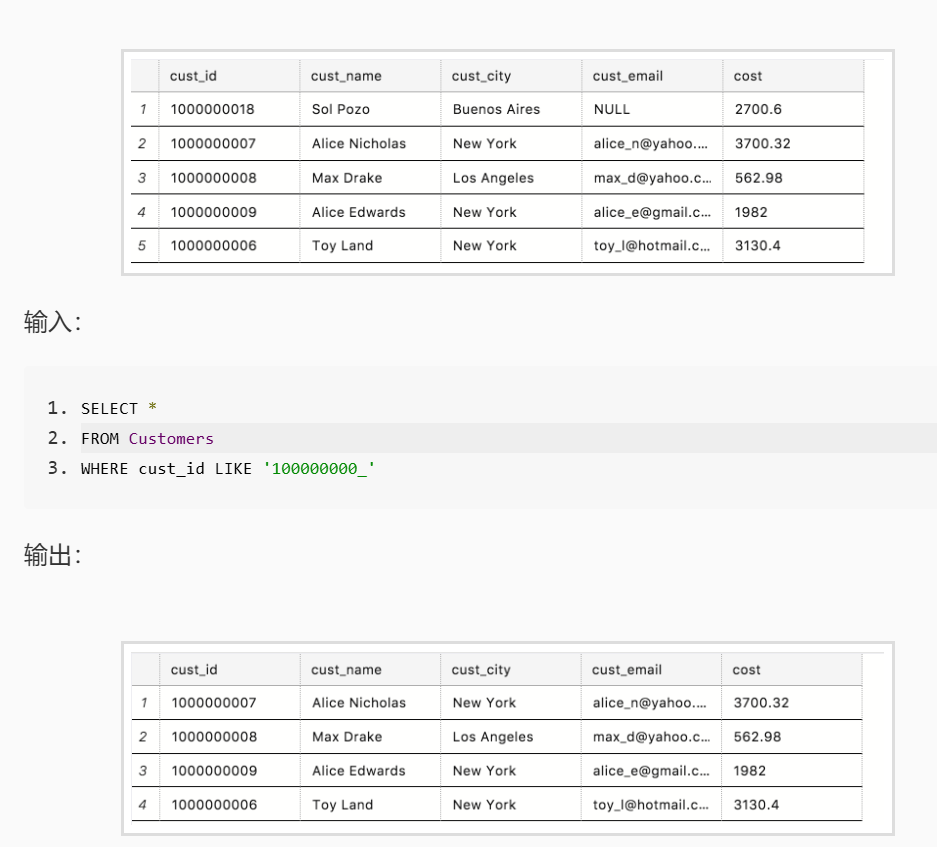Click the 输出: heading
The height and width of the screenshot is (847, 937).
coord(53,555)
